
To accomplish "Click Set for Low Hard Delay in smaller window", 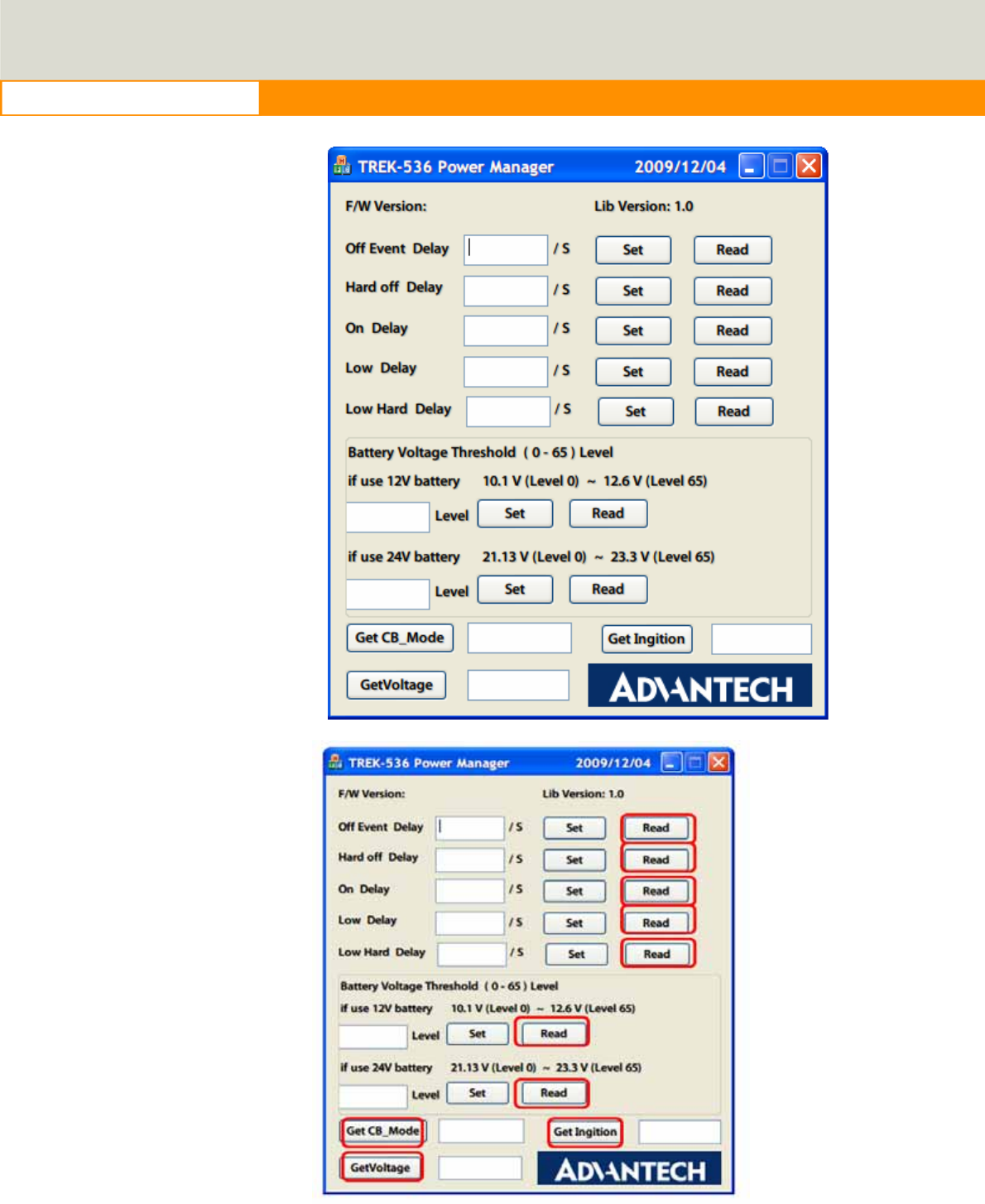I will click(577, 954).
